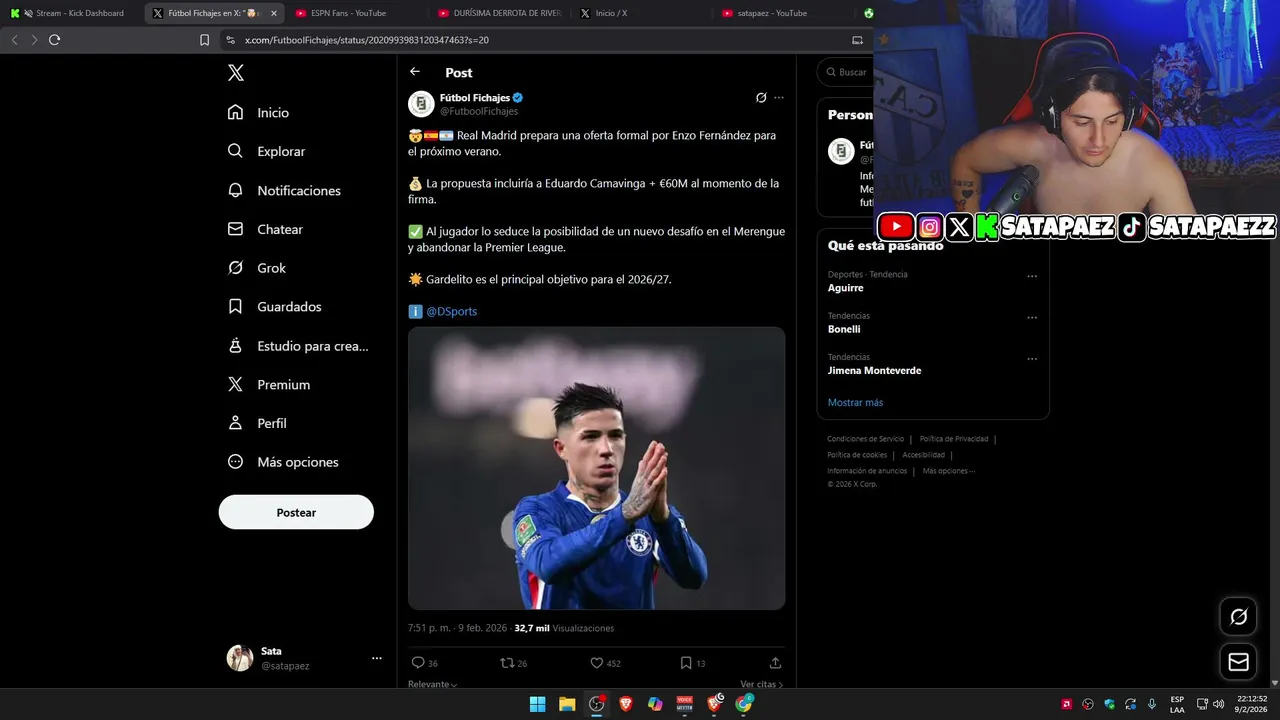
Task: Open Fútbol Fichajes profile avatar
Action: (421, 104)
